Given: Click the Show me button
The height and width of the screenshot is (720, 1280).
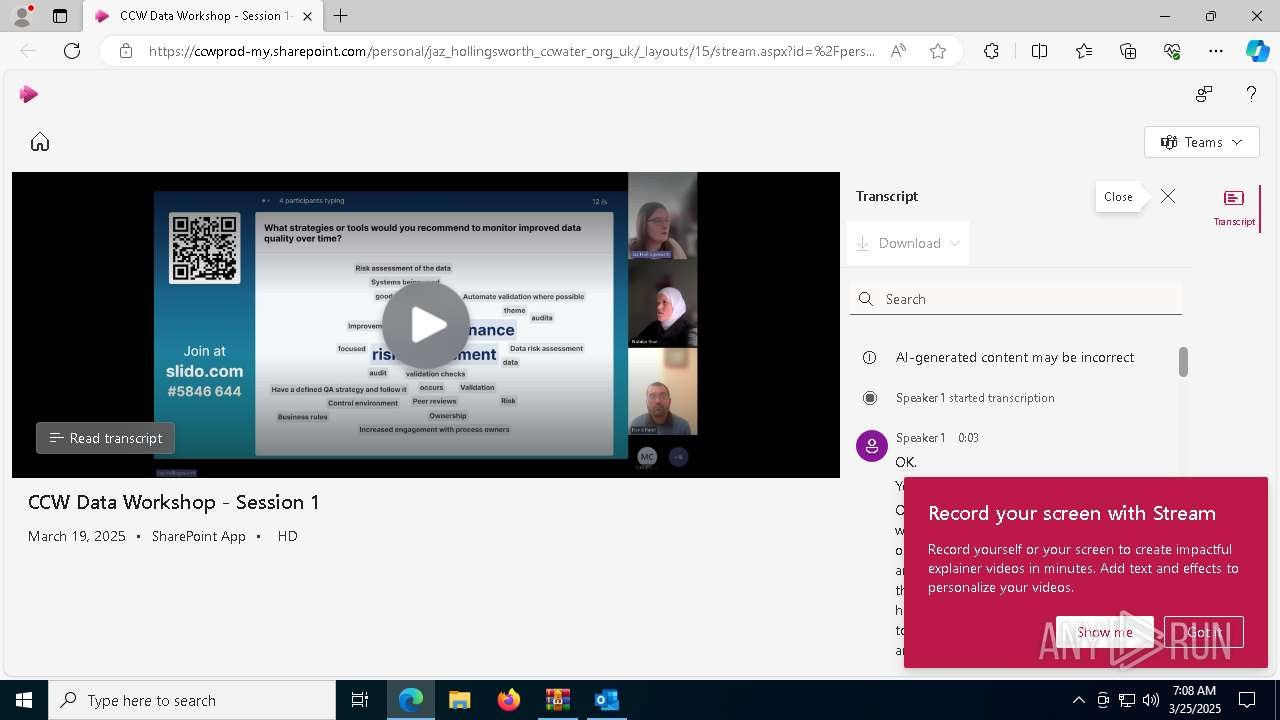Looking at the screenshot, I should click(x=1105, y=632).
